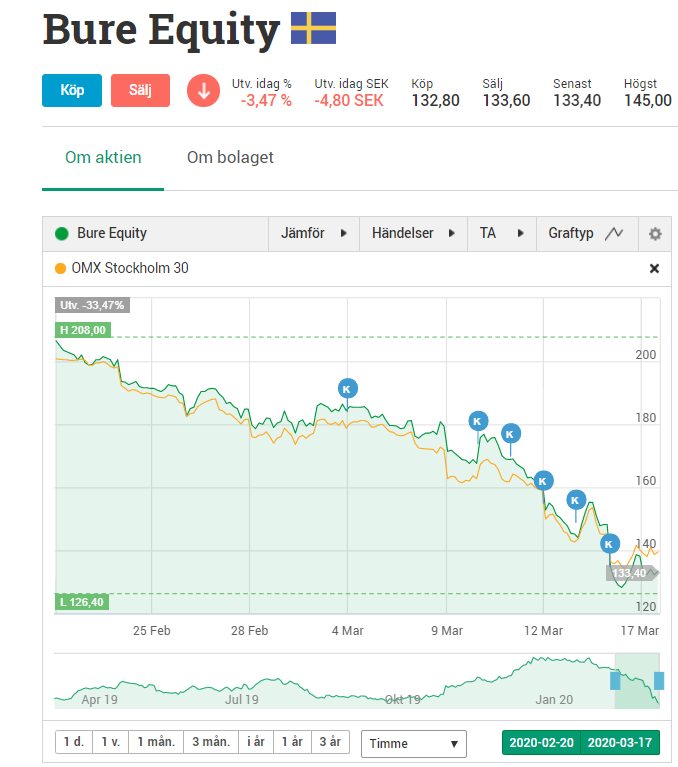Select the 1 v. time range

pos(111,742)
